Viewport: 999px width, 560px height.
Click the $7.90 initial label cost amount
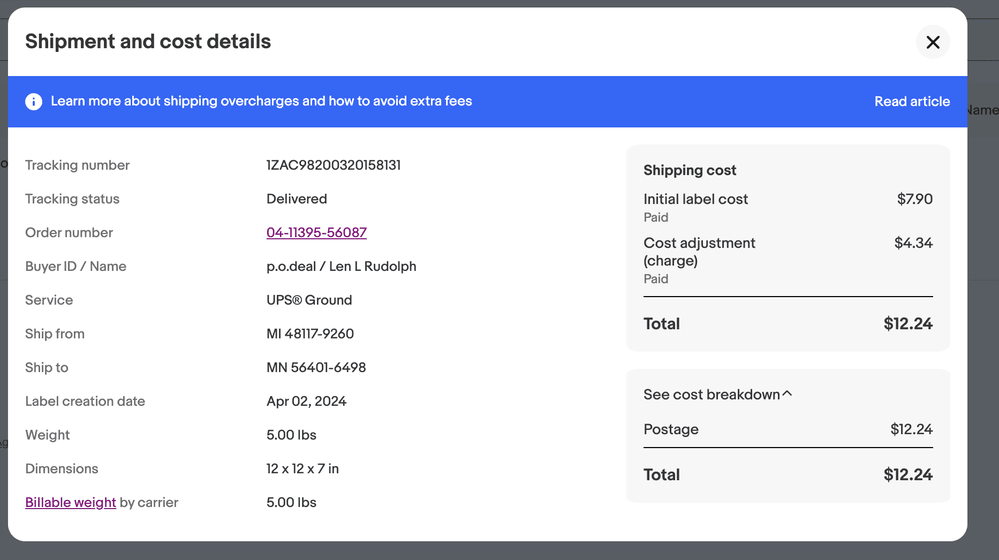[914, 199]
